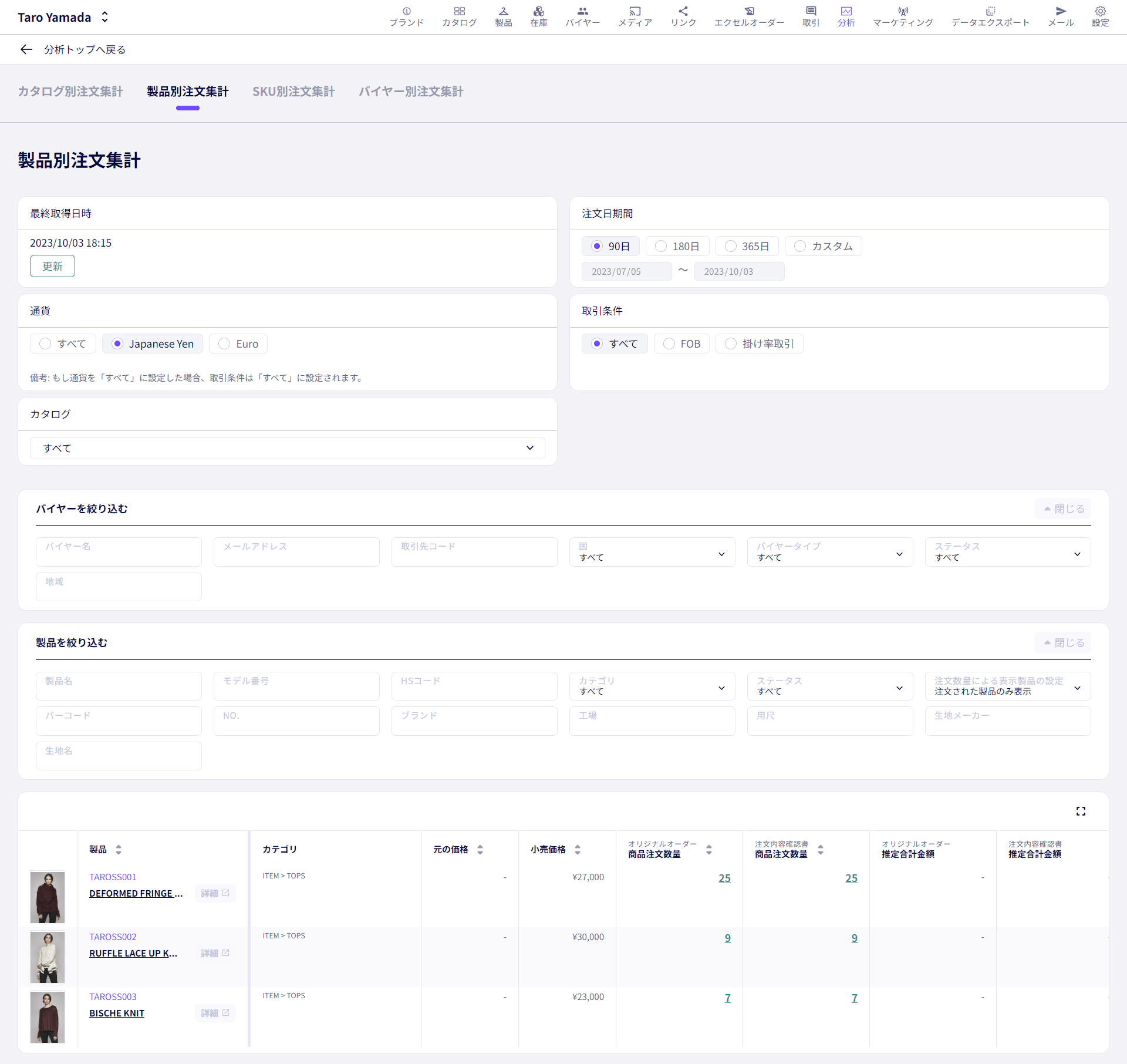Select the 製品別注文集計 tab

click(x=188, y=92)
